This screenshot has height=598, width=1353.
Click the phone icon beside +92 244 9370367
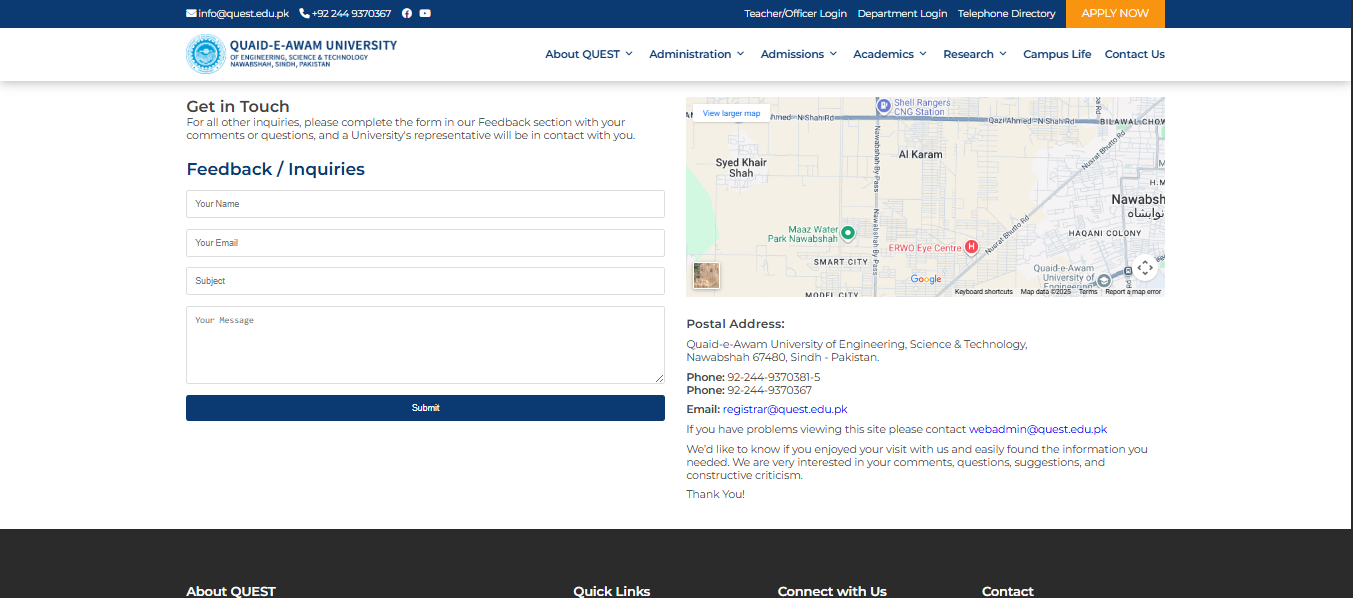[x=304, y=13]
